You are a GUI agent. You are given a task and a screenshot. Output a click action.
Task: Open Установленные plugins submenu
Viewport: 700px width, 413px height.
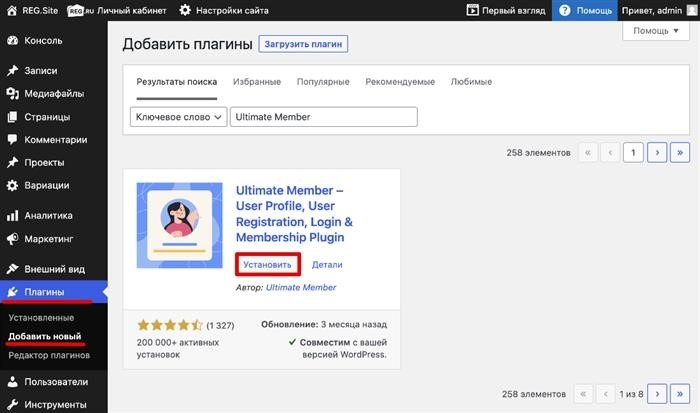[x=41, y=318]
